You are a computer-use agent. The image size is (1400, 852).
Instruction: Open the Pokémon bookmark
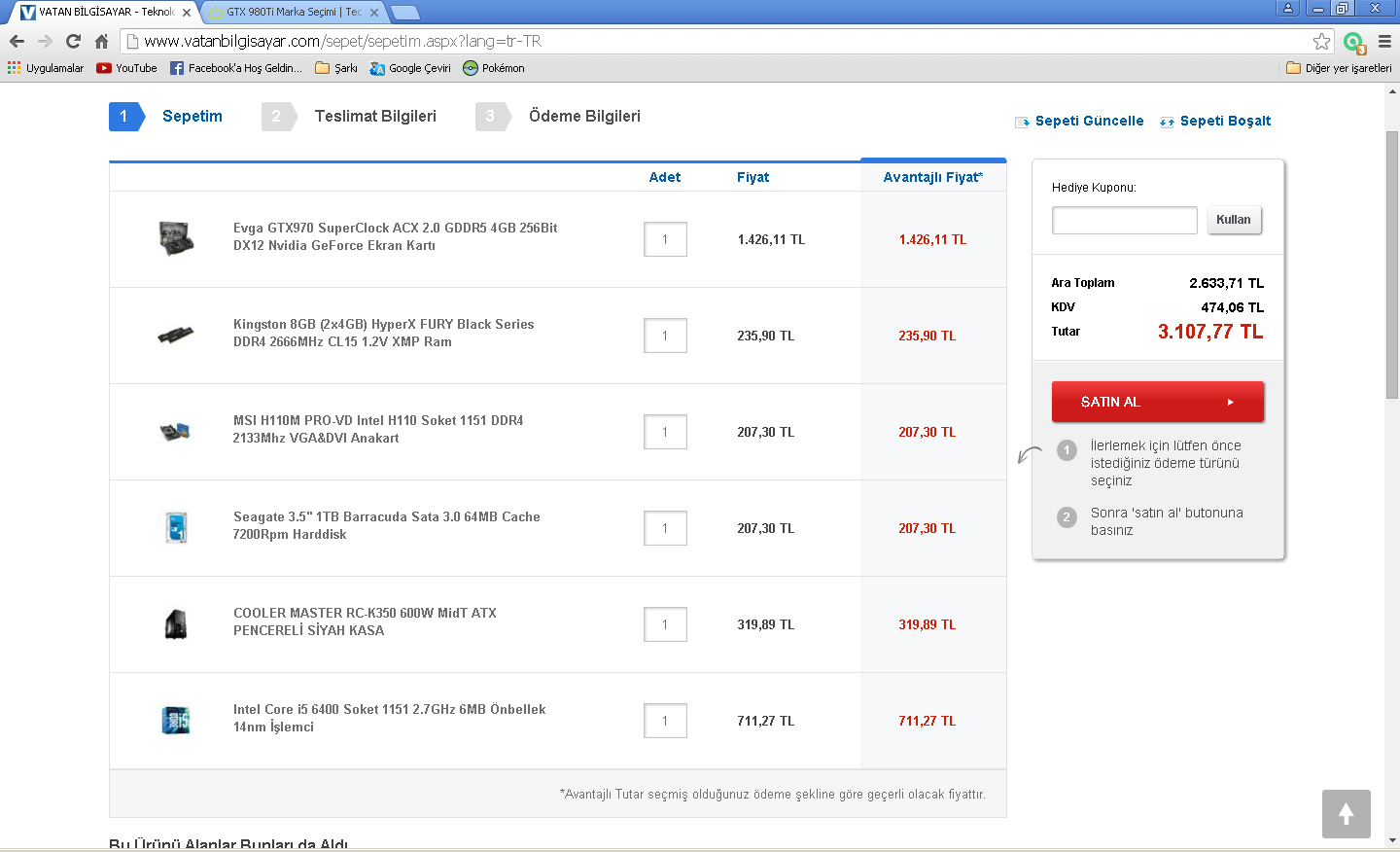click(x=494, y=68)
